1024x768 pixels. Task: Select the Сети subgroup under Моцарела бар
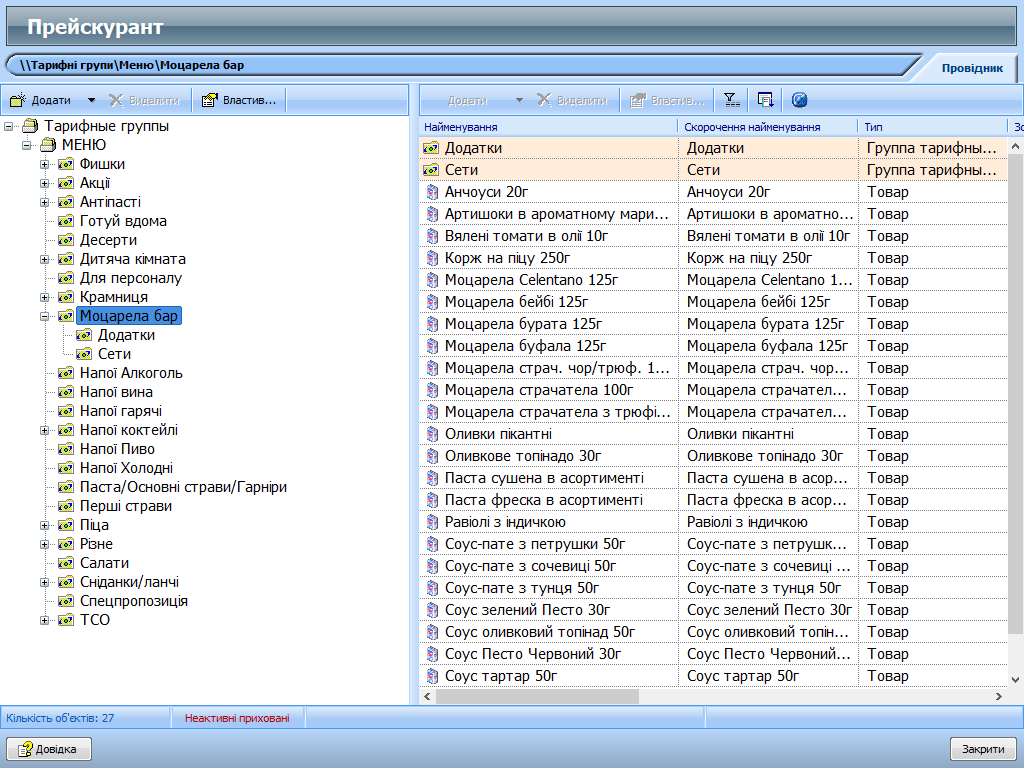[x=114, y=354]
